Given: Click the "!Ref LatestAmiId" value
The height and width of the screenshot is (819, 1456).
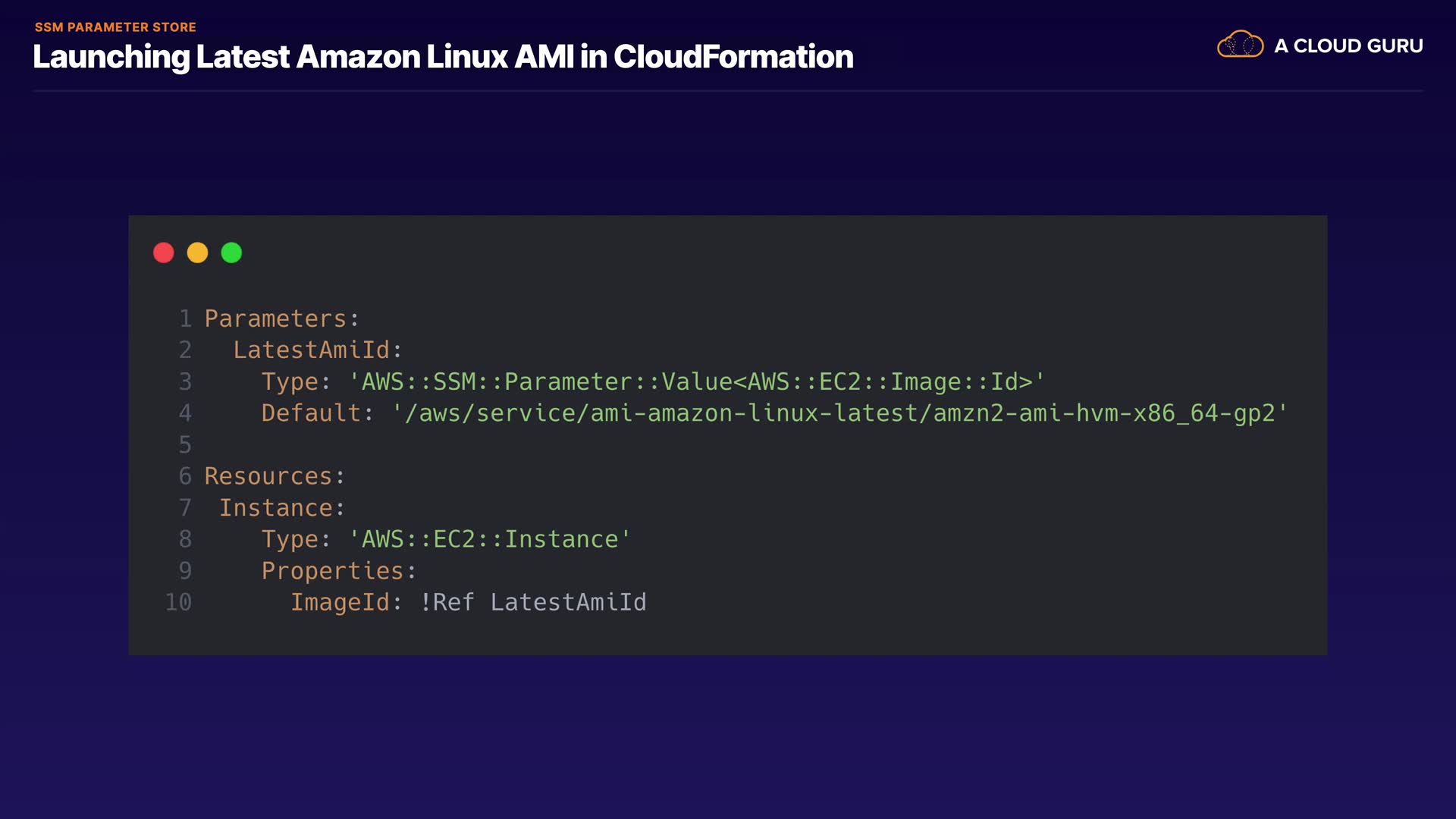Looking at the screenshot, I should (x=533, y=602).
